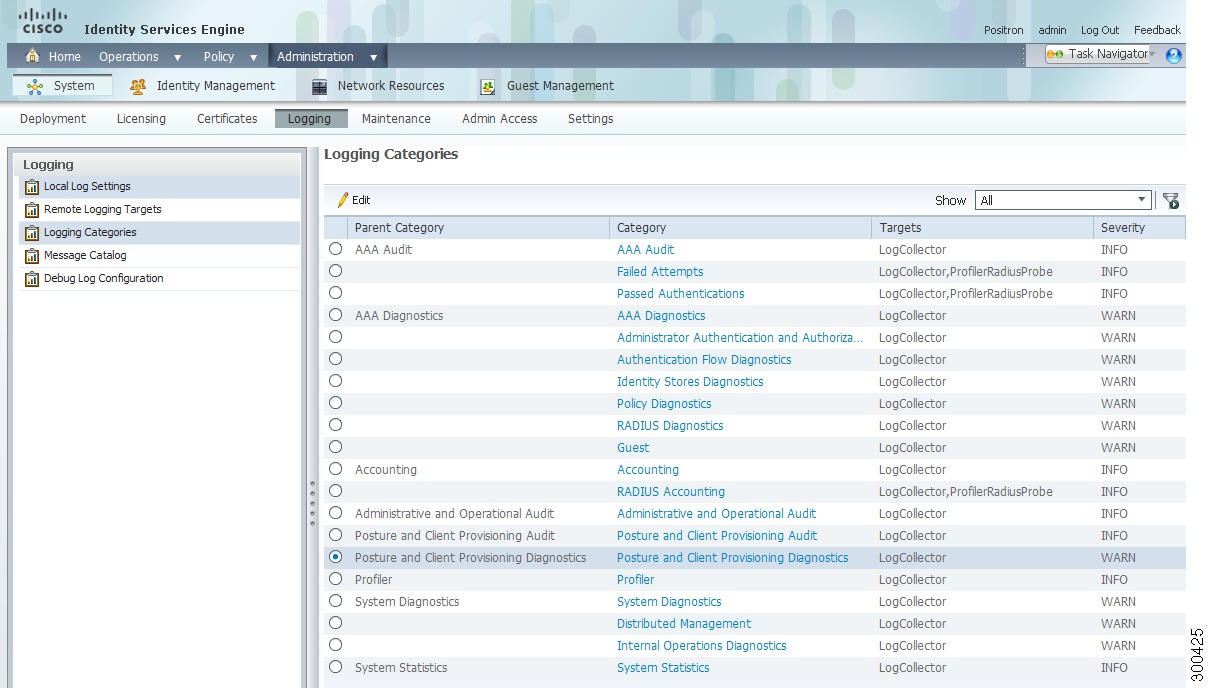The width and height of the screenshot is (1210, 688).
Task: Click the Targets cell in Failed Attempts row
Action: point(966,272)
